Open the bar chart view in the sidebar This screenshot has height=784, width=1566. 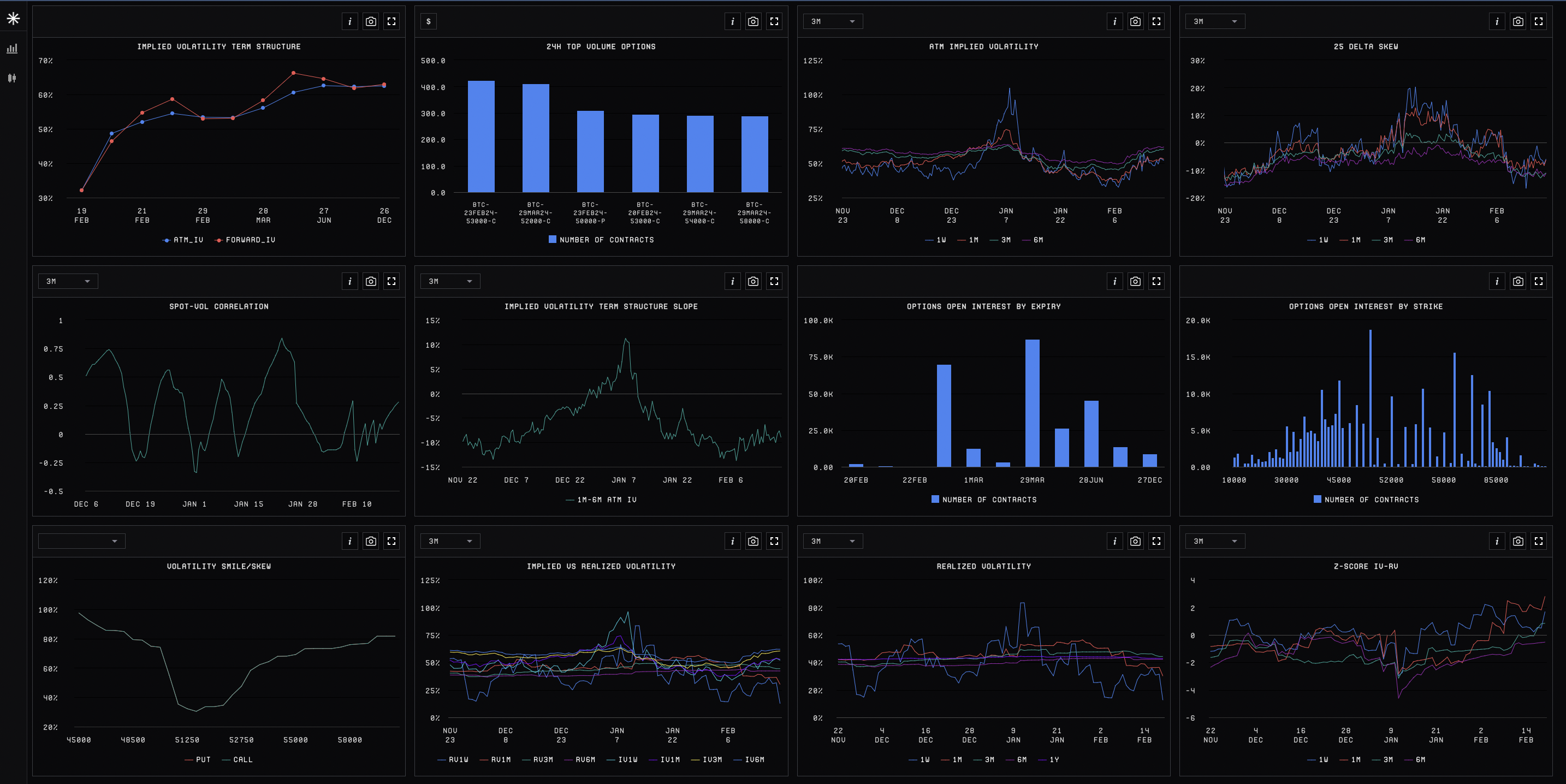click(x=12, y=49)
